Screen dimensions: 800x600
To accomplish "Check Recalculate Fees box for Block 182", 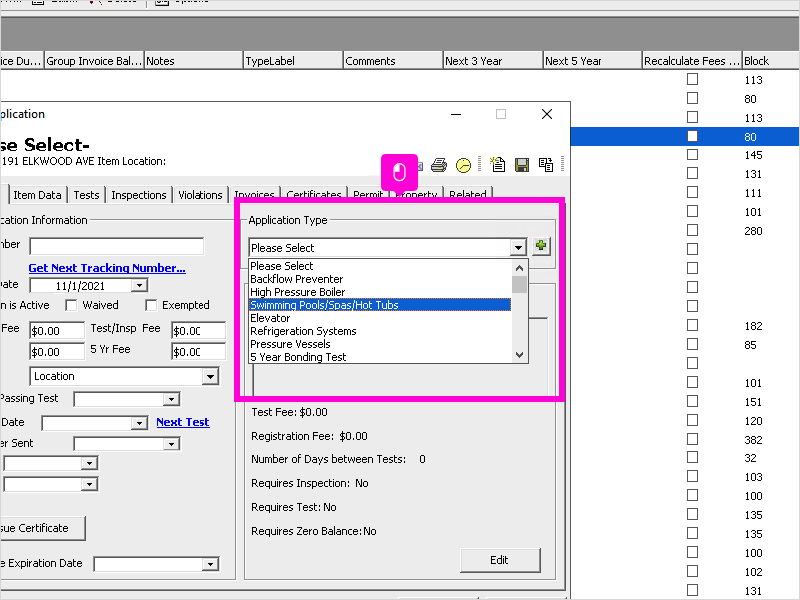I will click(x=692, y=325).
